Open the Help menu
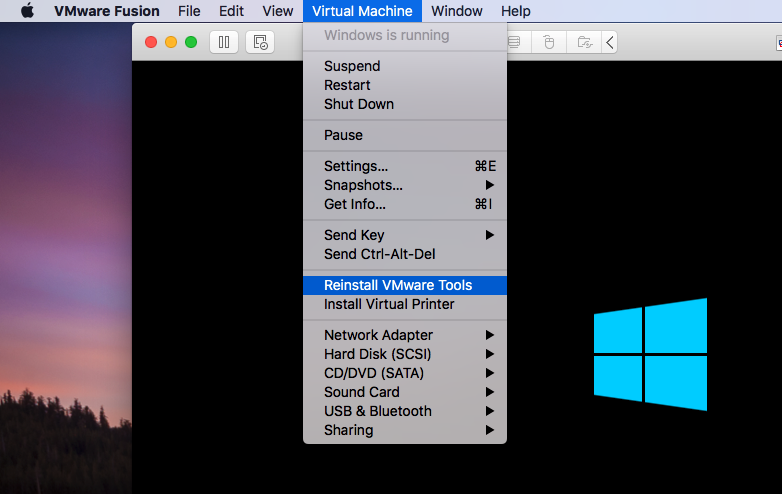The height and width of the screenshot is (494, 782). point(516,11)
